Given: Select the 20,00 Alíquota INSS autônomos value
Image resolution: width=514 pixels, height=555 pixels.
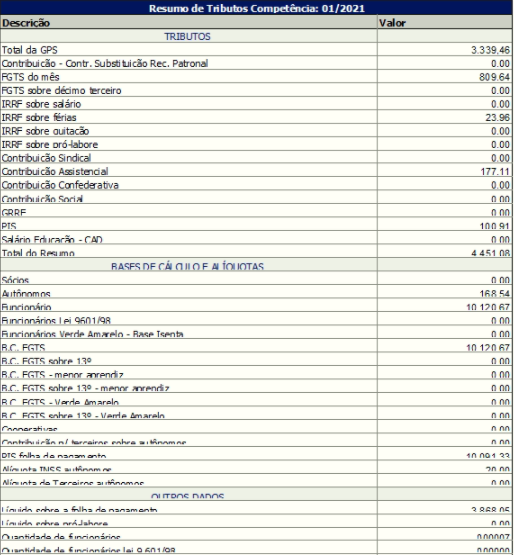Looking at the screenshot, I should [497, 470].
